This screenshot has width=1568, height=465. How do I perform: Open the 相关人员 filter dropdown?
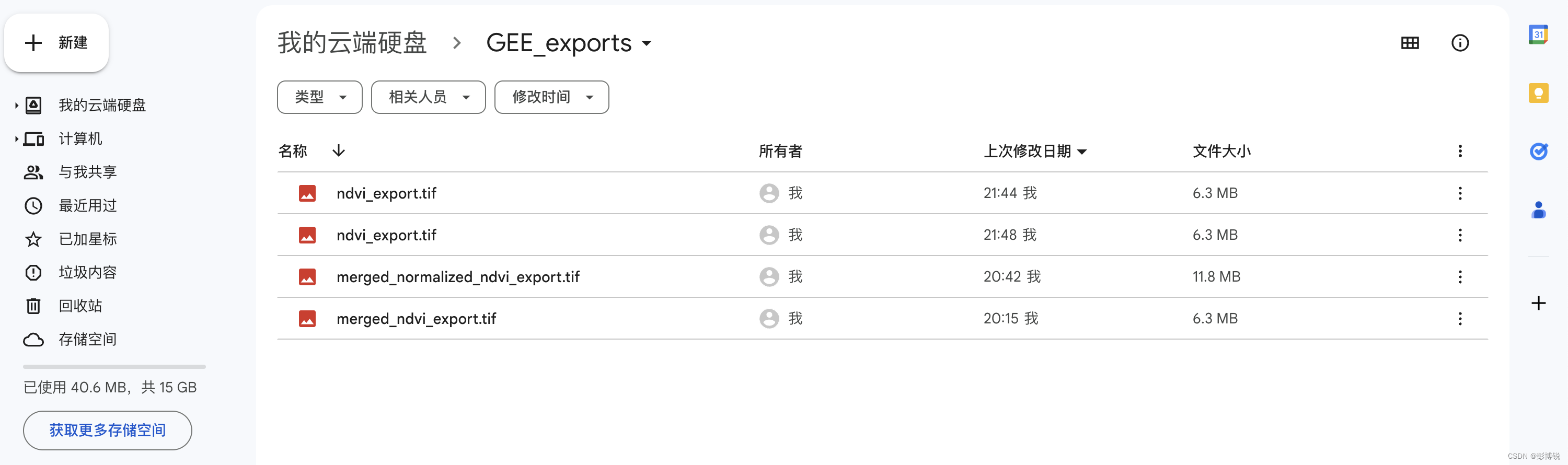click(428, 97)
